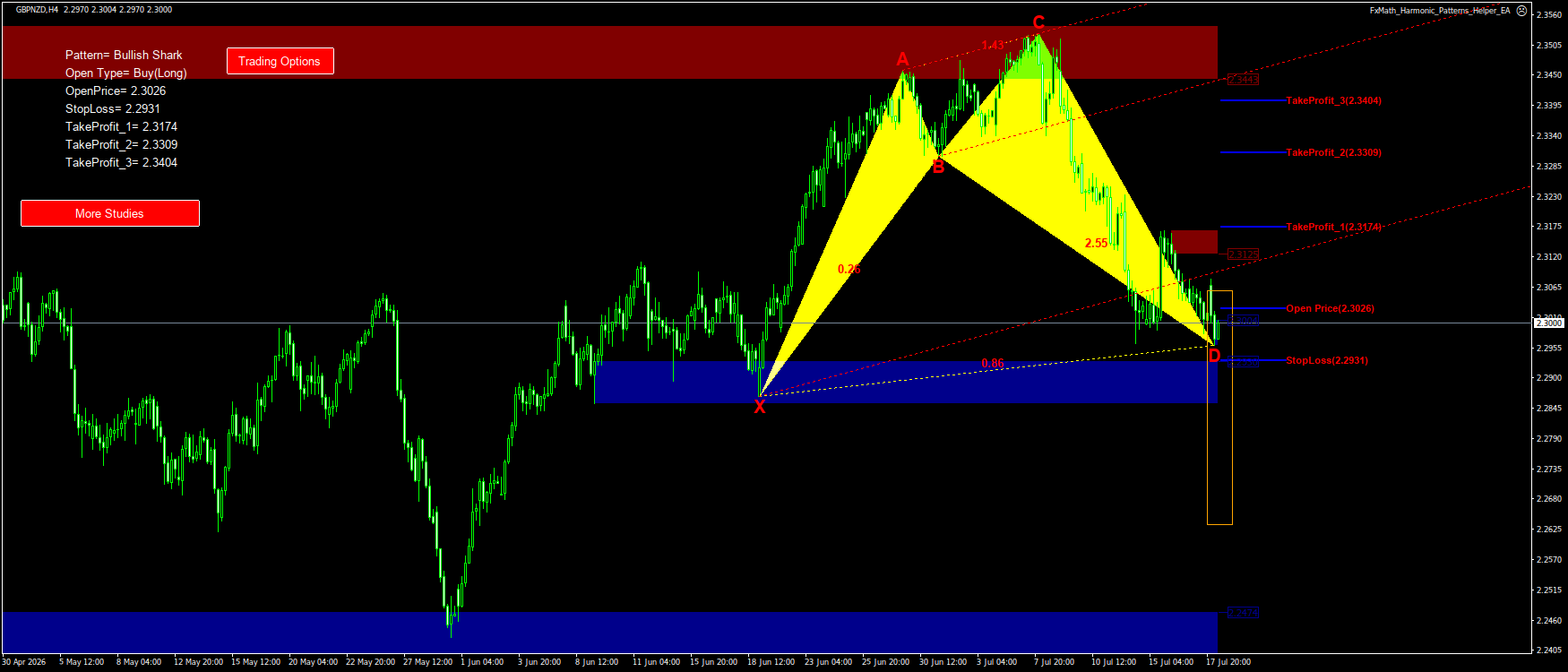Select the TakeProfit_1(2.3174) level label

tap(1333, 227)
